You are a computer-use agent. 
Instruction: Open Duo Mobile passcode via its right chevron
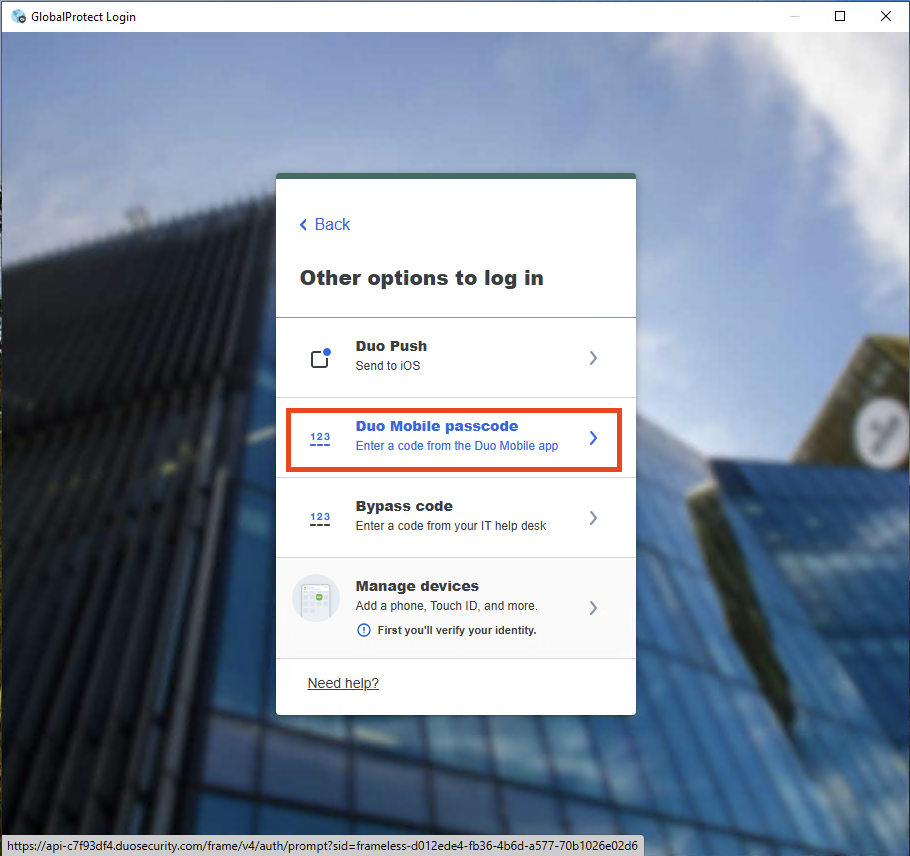pos(593,438)
